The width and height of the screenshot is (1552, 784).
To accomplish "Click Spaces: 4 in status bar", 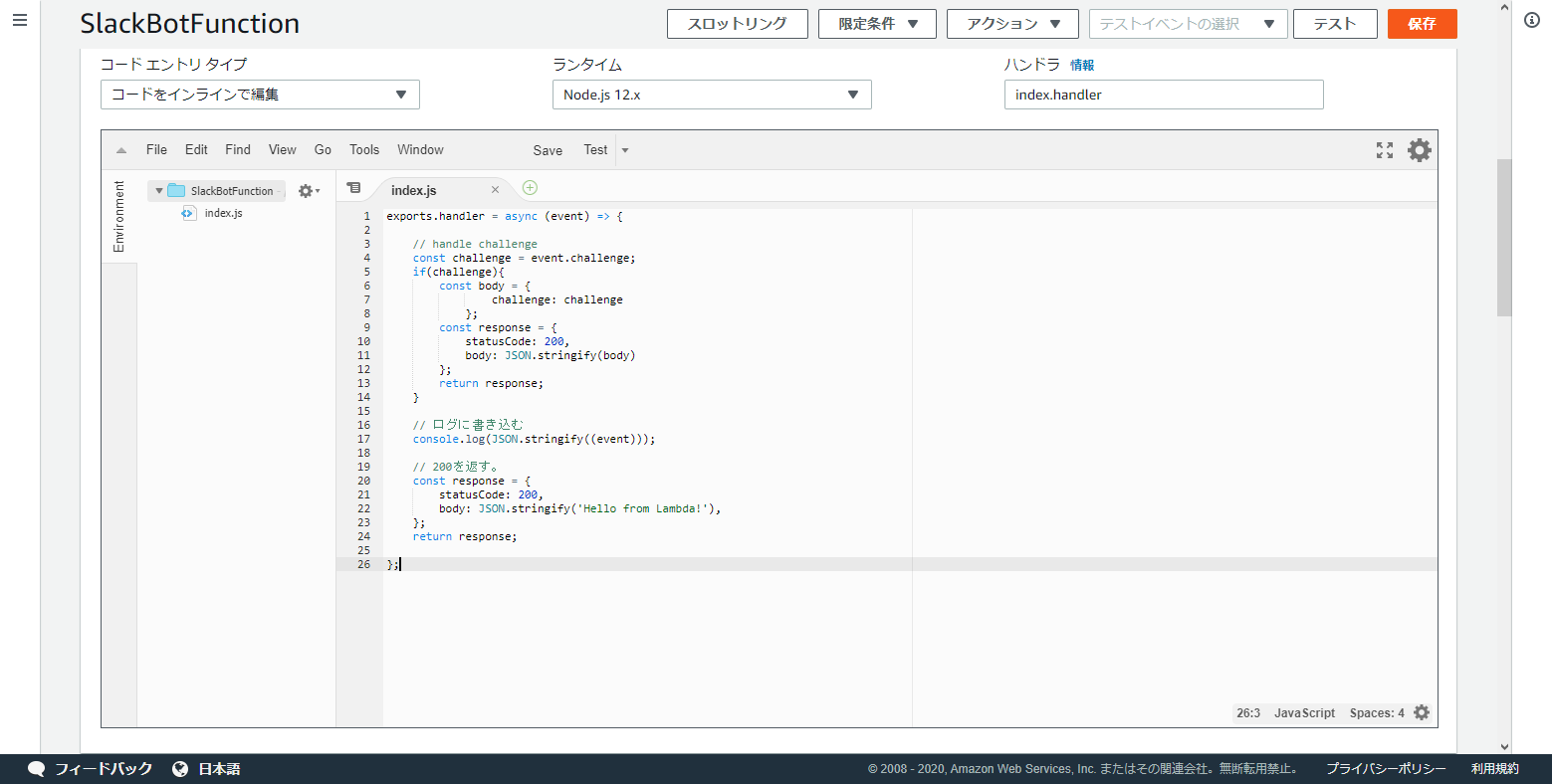I will tap(1377, 712).
